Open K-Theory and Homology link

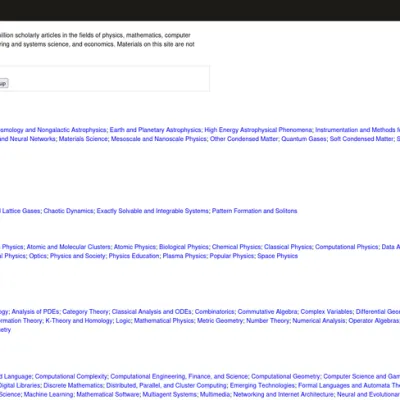(x=79, y=321)
